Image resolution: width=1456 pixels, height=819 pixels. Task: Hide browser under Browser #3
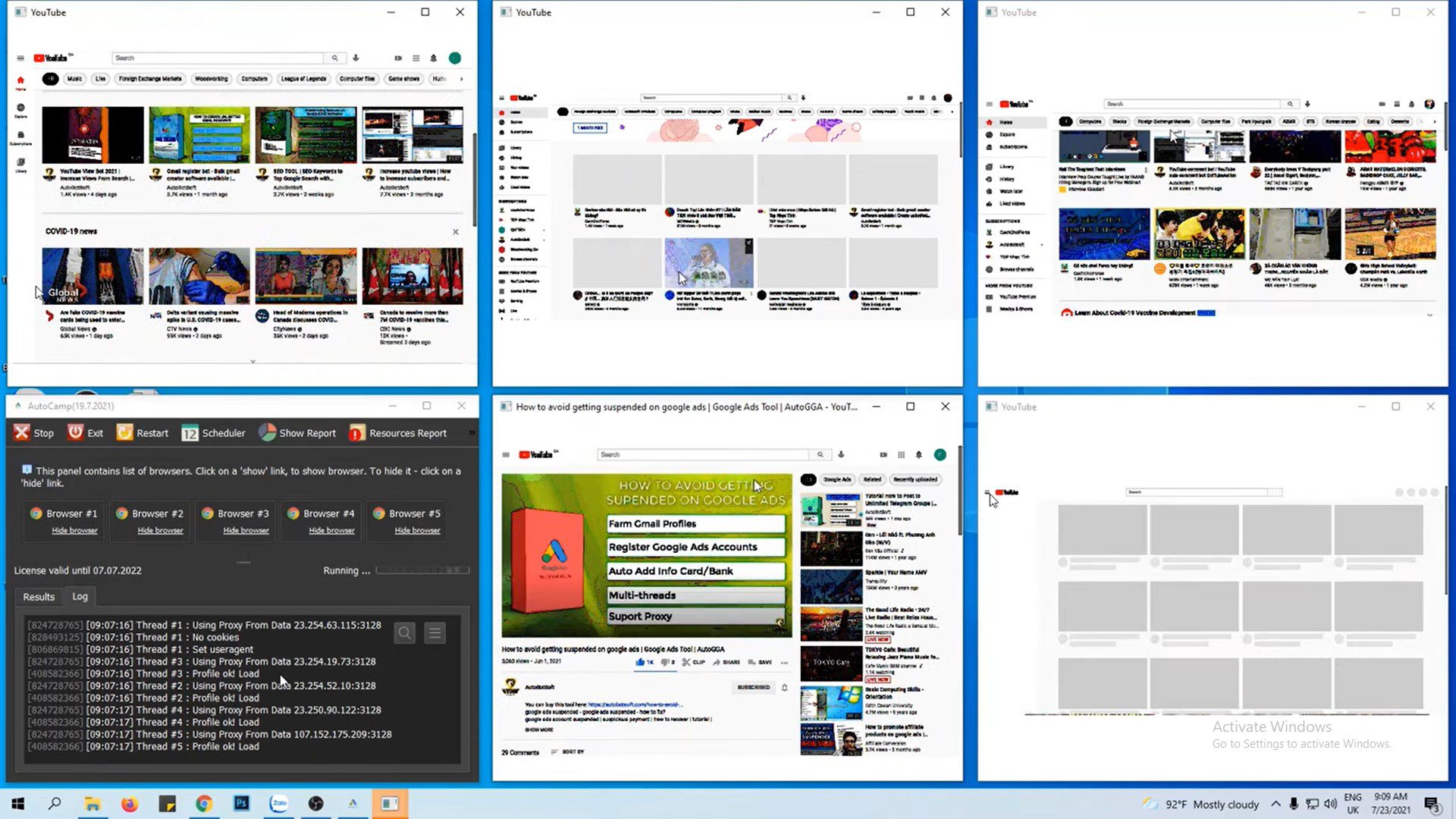[x=246, y=530]
